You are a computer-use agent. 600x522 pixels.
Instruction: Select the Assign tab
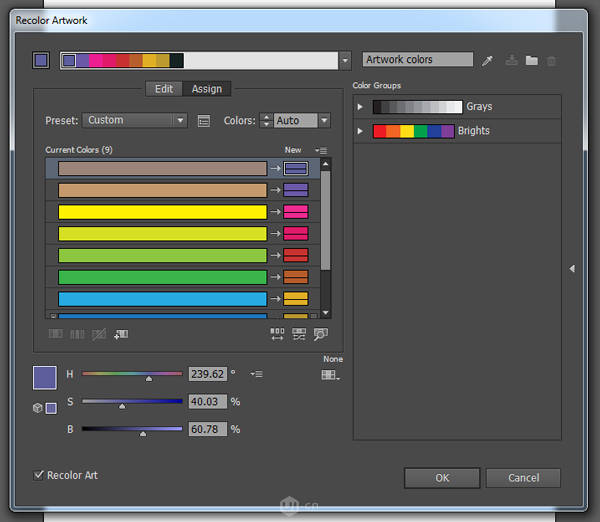pos(207,89)
